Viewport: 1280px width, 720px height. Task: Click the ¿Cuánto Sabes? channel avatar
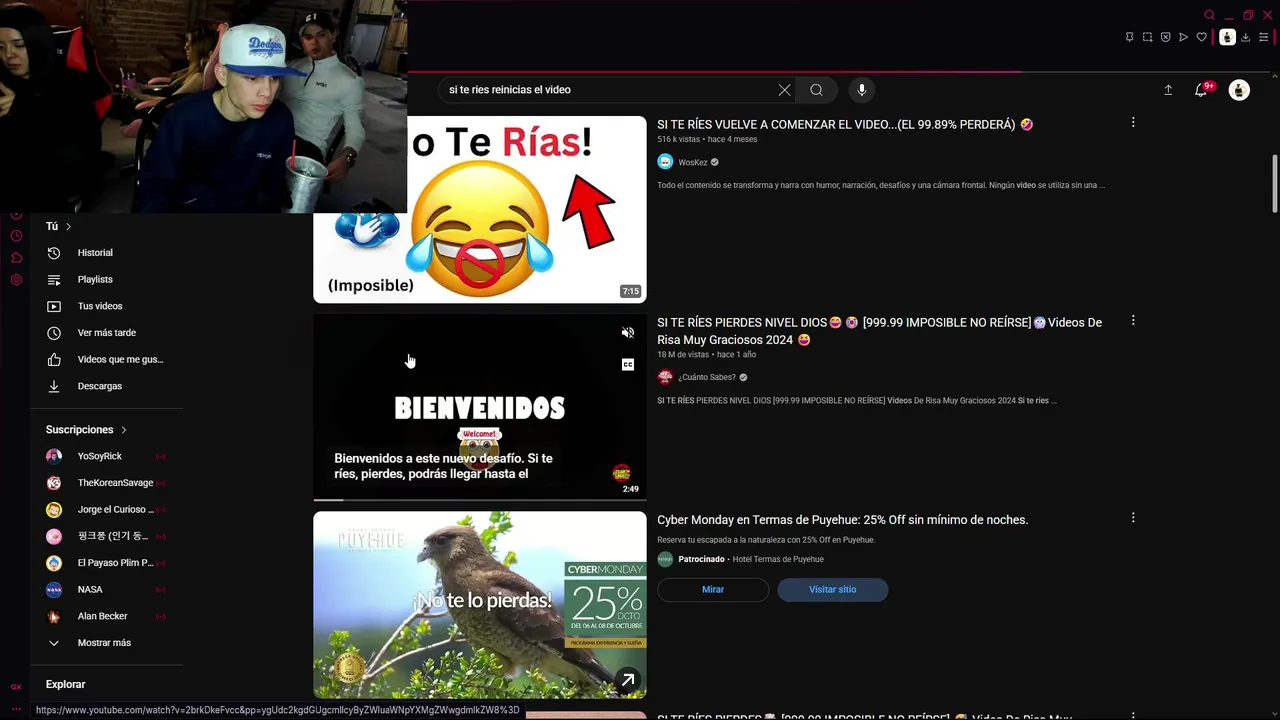click(x=665, y=377)
